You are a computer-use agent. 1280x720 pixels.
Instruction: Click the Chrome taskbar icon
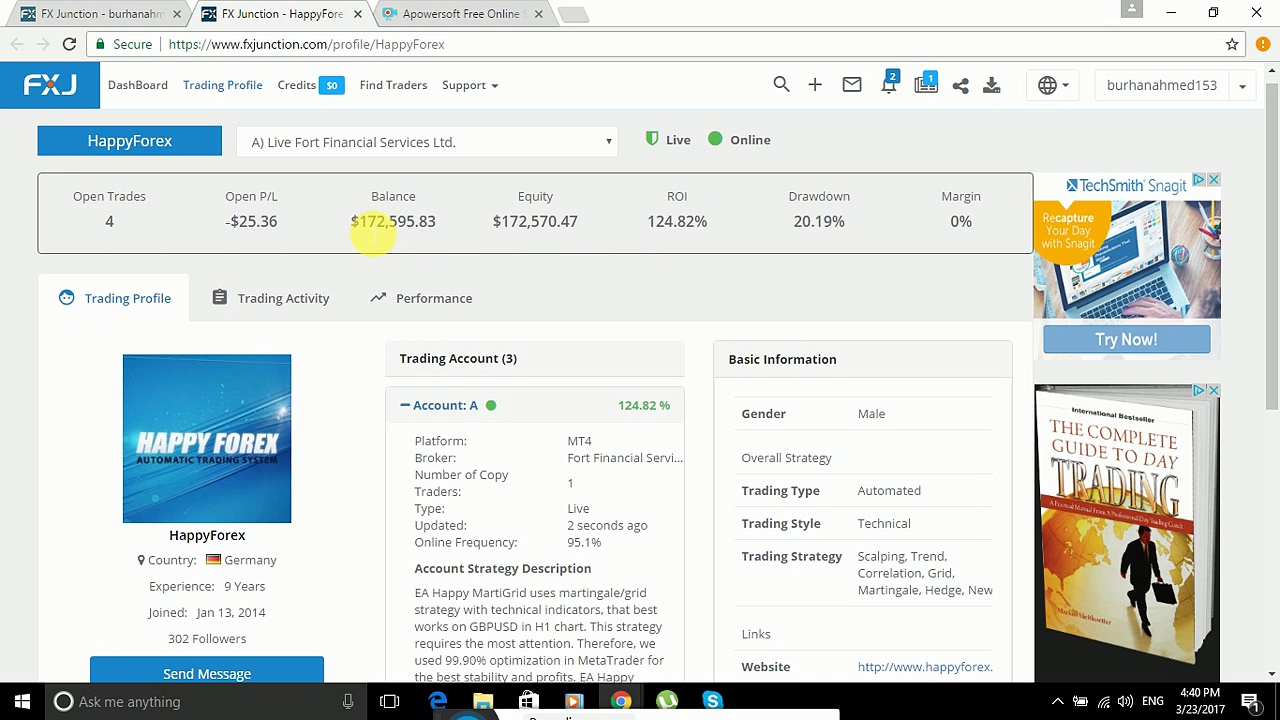621,702
